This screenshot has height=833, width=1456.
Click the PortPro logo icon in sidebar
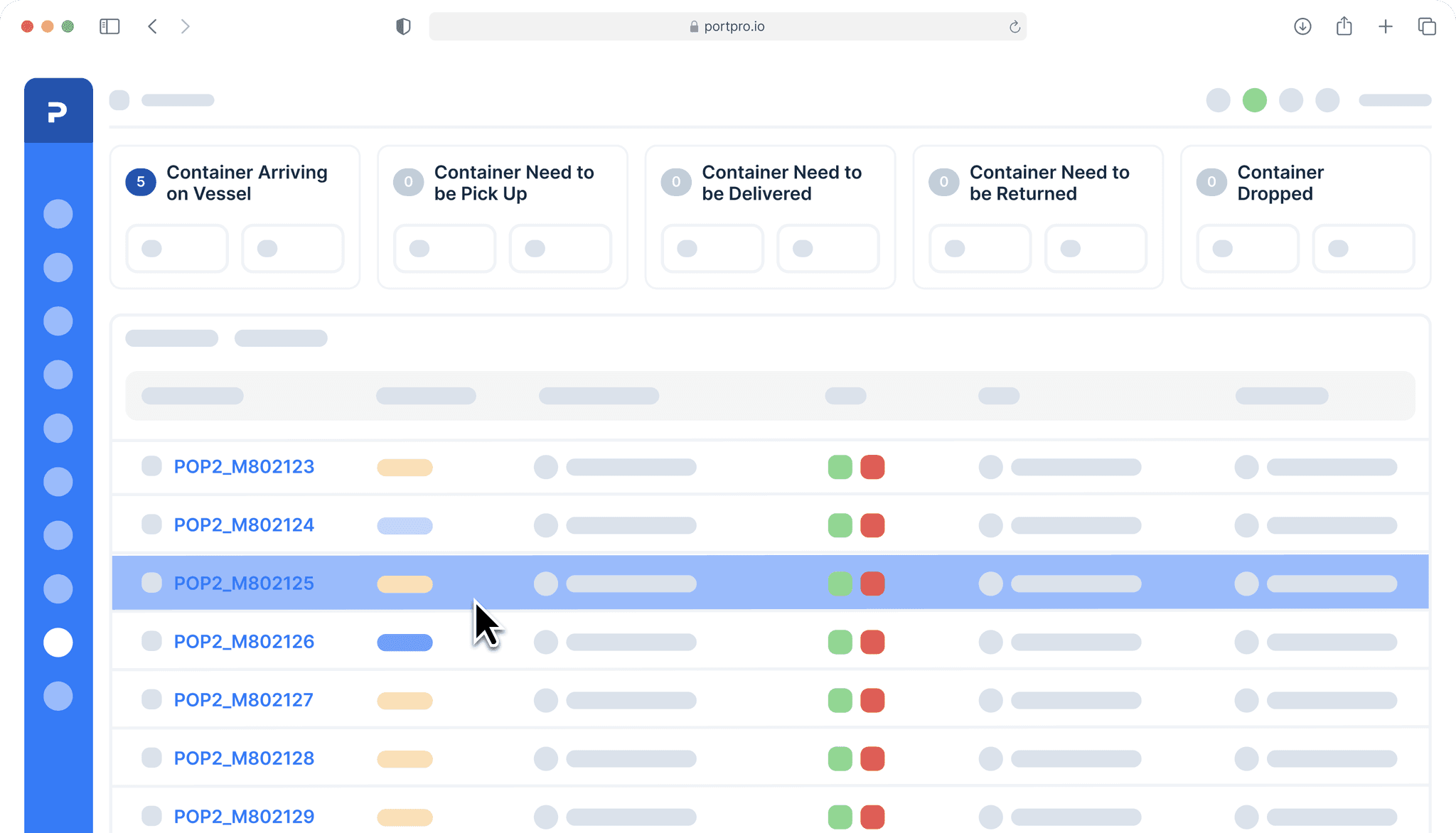coord(58,112)
